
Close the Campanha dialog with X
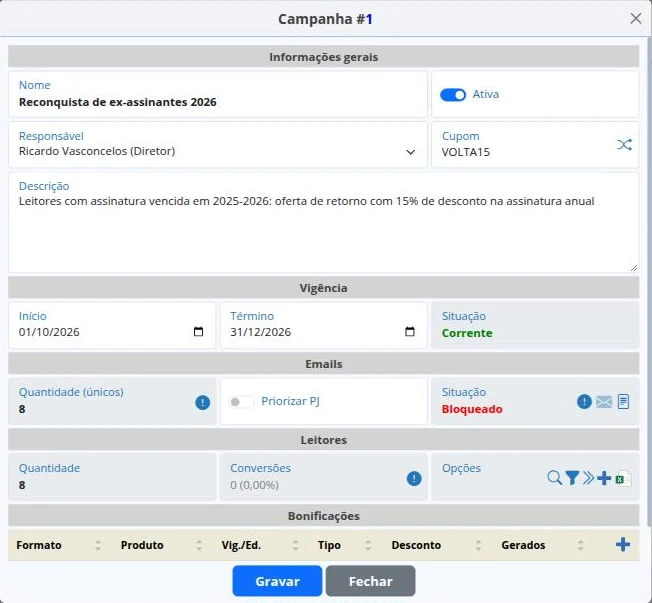(x=635, y=18)
